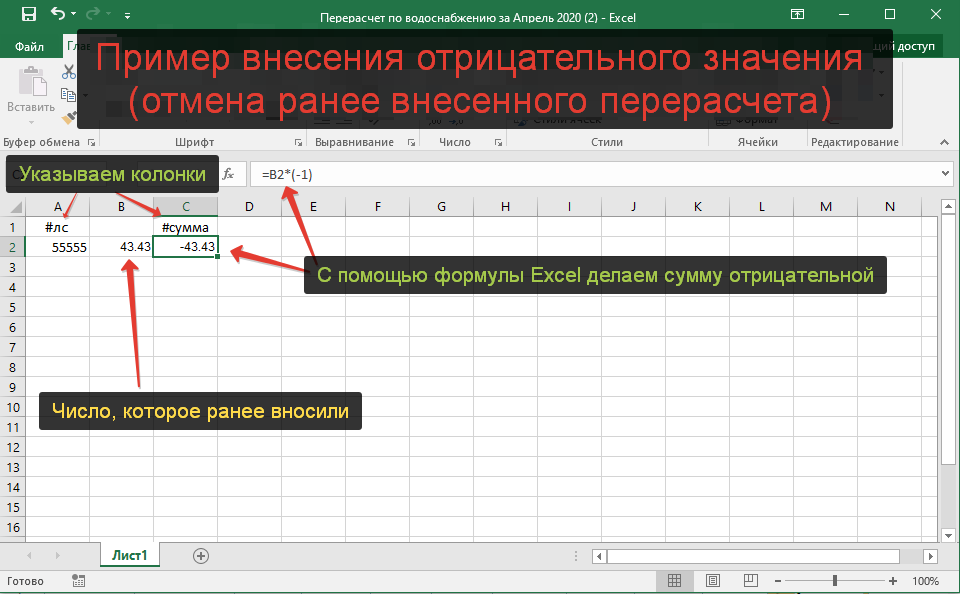Open ribbon display options icon

coord(797,15)
